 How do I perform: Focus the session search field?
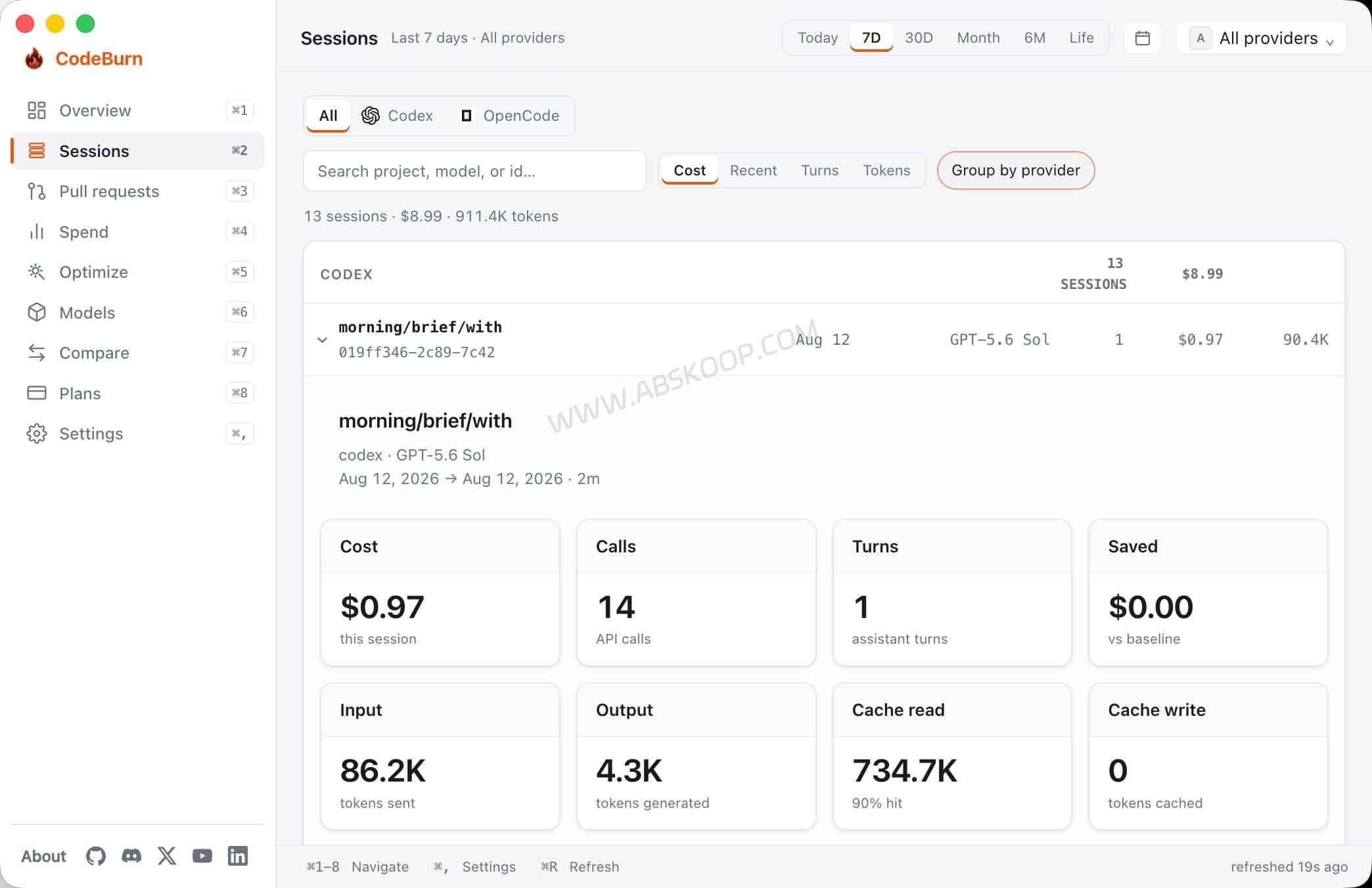(x=475, y=171)
